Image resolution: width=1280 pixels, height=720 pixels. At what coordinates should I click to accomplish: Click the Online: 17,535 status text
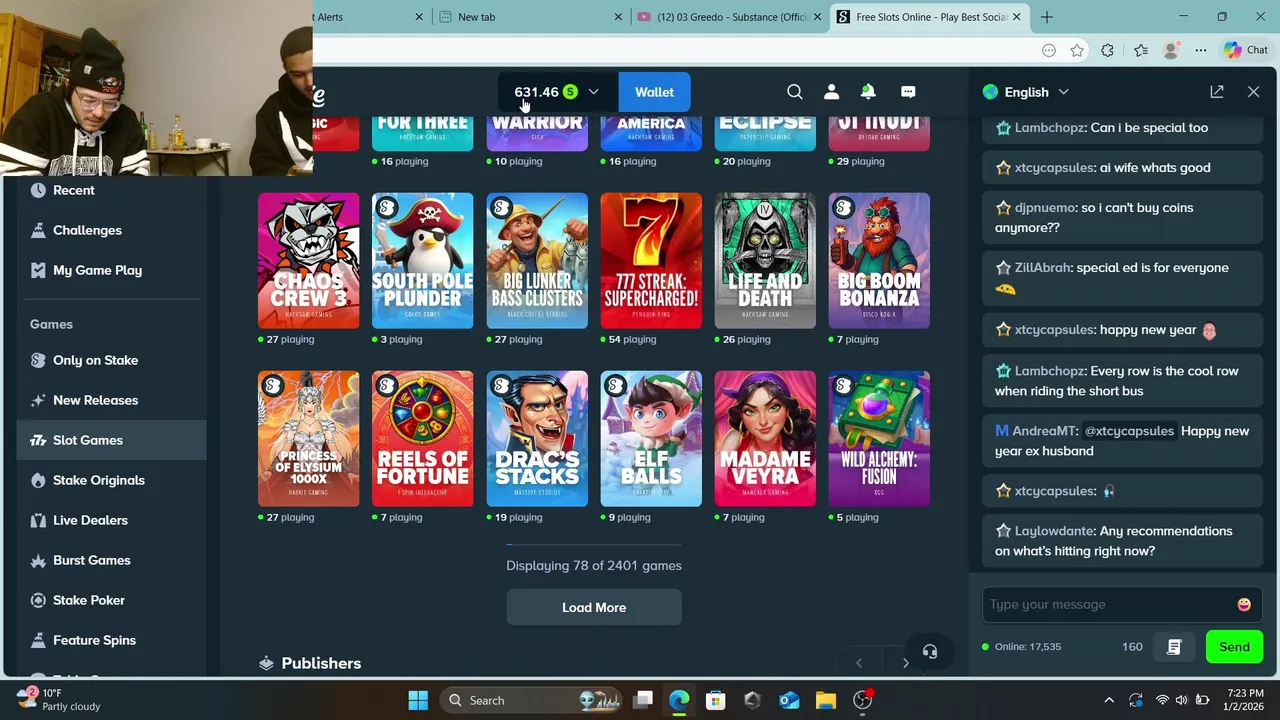point(1028,647)
